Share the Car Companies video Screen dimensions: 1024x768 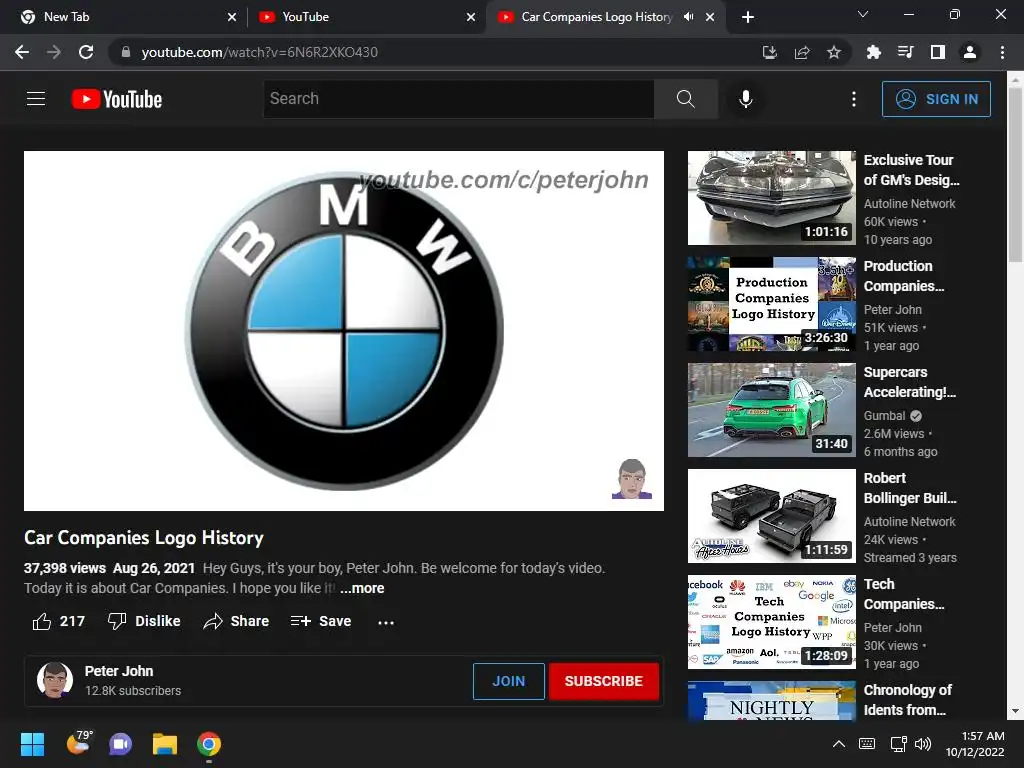tap(236, 621)
